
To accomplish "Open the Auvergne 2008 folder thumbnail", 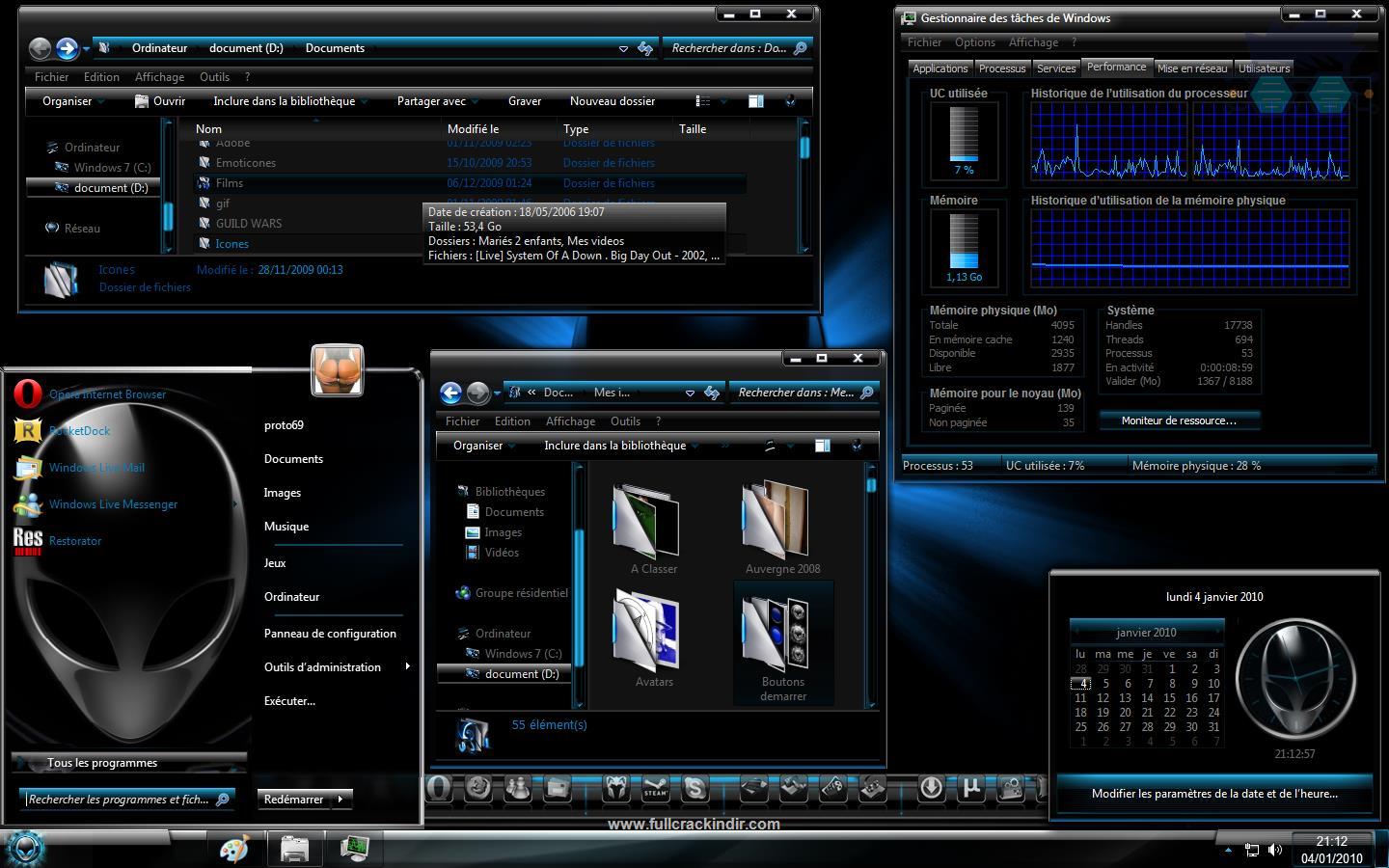I will point(782,528).
